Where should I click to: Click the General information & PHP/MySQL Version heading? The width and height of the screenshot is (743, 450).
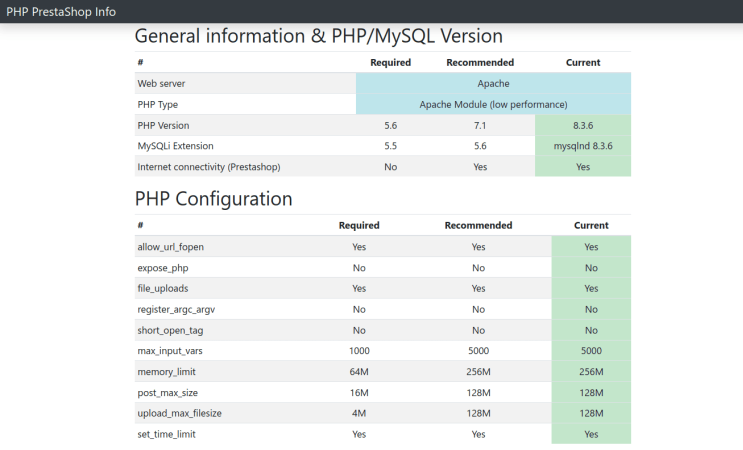(x=318, y=36)
